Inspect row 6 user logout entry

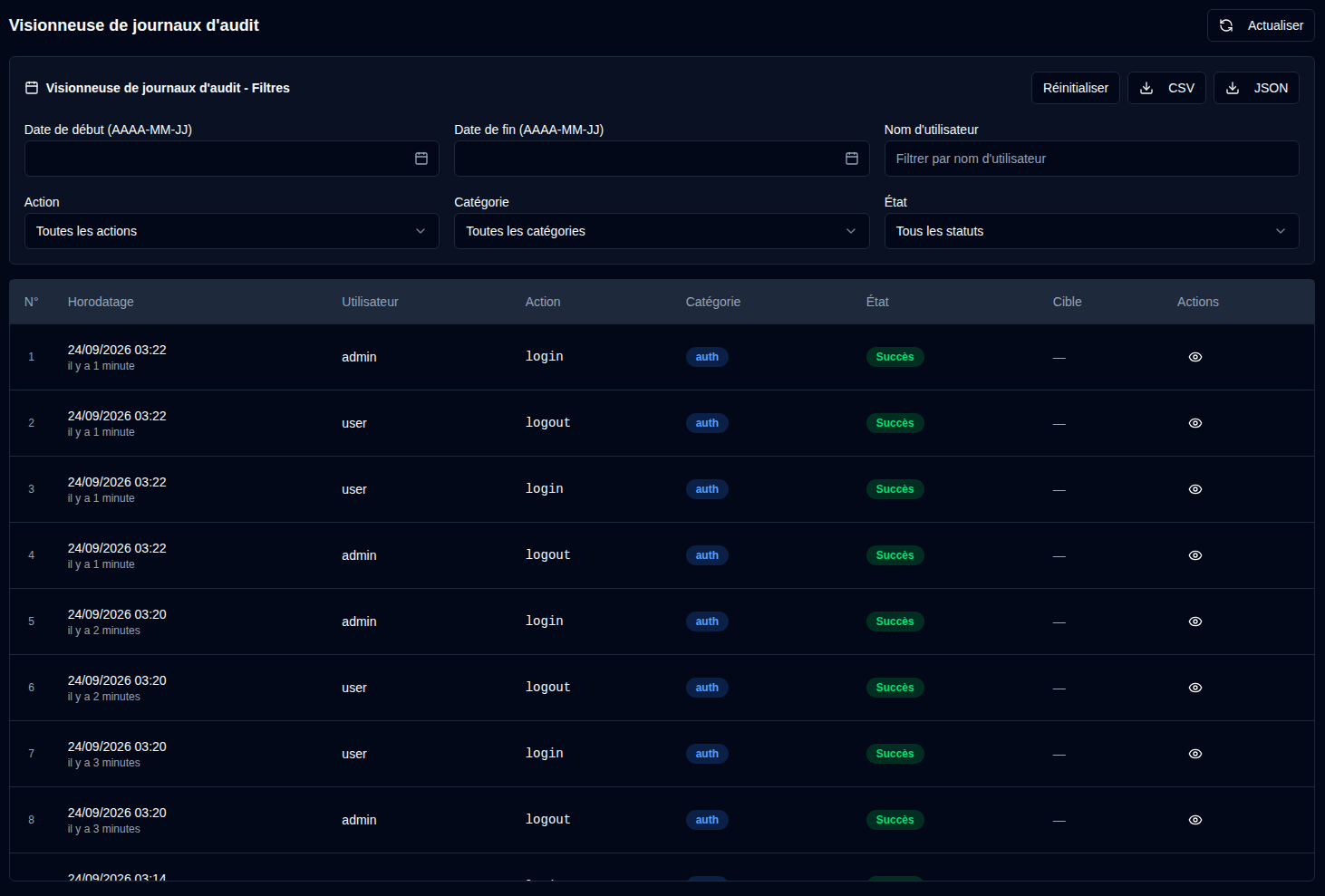tap(1195, 688)
